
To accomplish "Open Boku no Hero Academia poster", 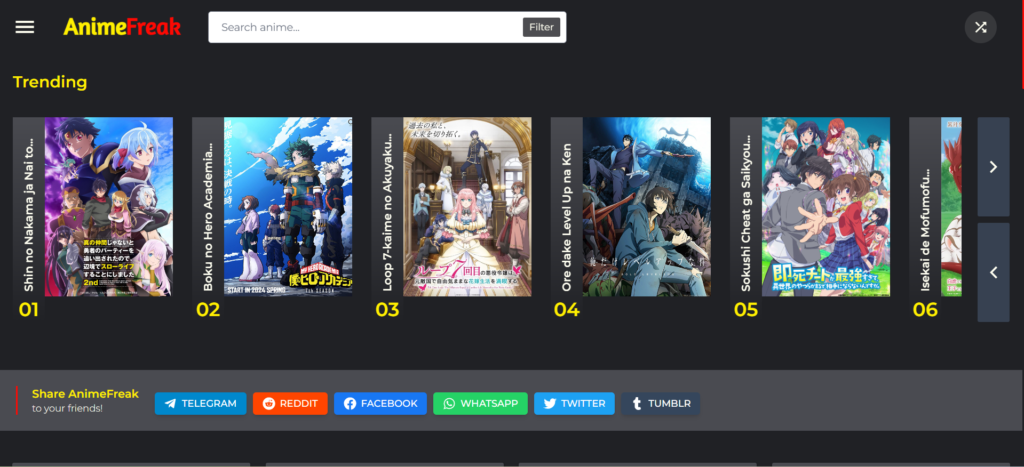I will point(288,206).
